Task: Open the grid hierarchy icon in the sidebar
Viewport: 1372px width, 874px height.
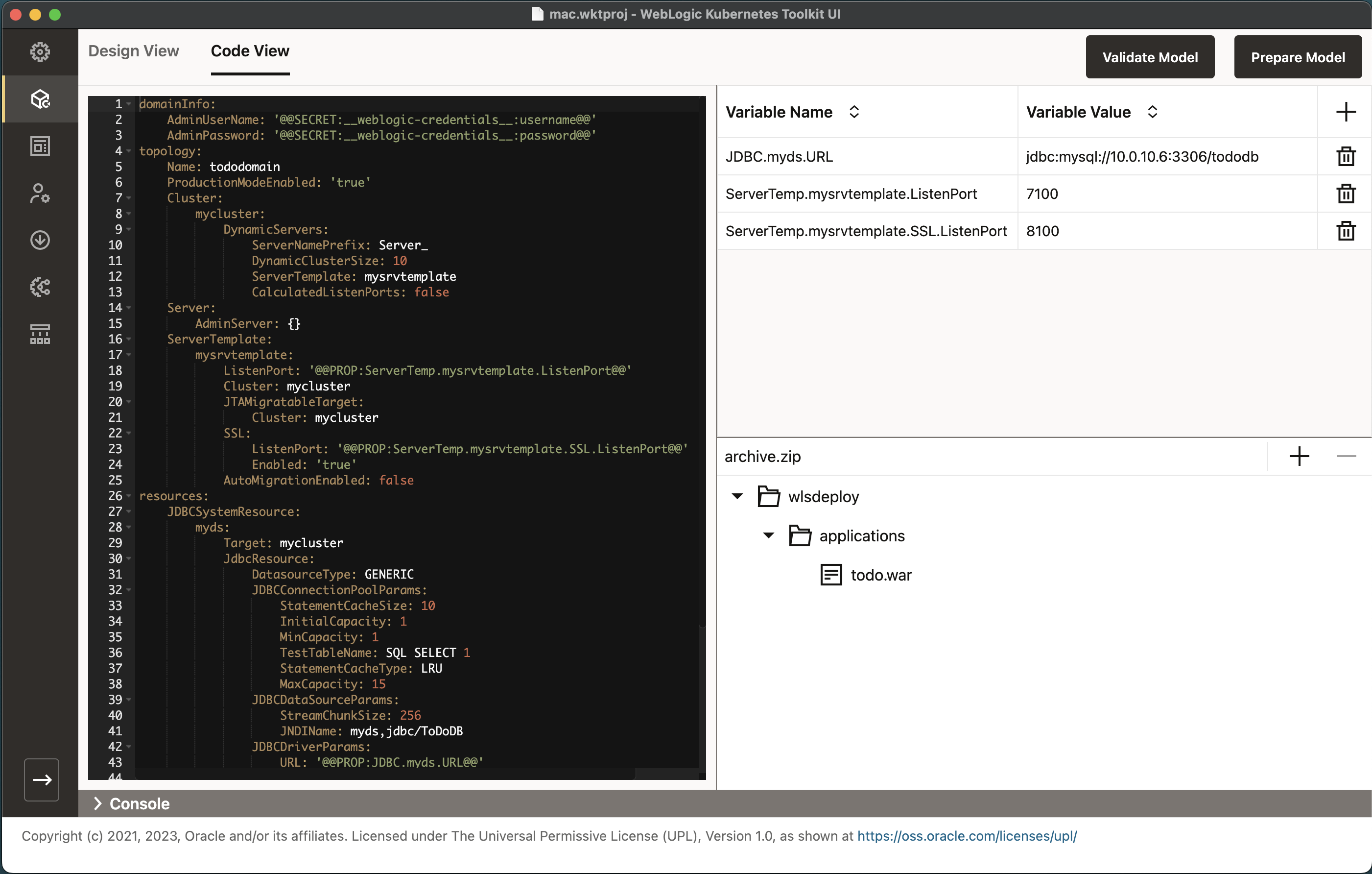Action: click(x=40, y=334)
